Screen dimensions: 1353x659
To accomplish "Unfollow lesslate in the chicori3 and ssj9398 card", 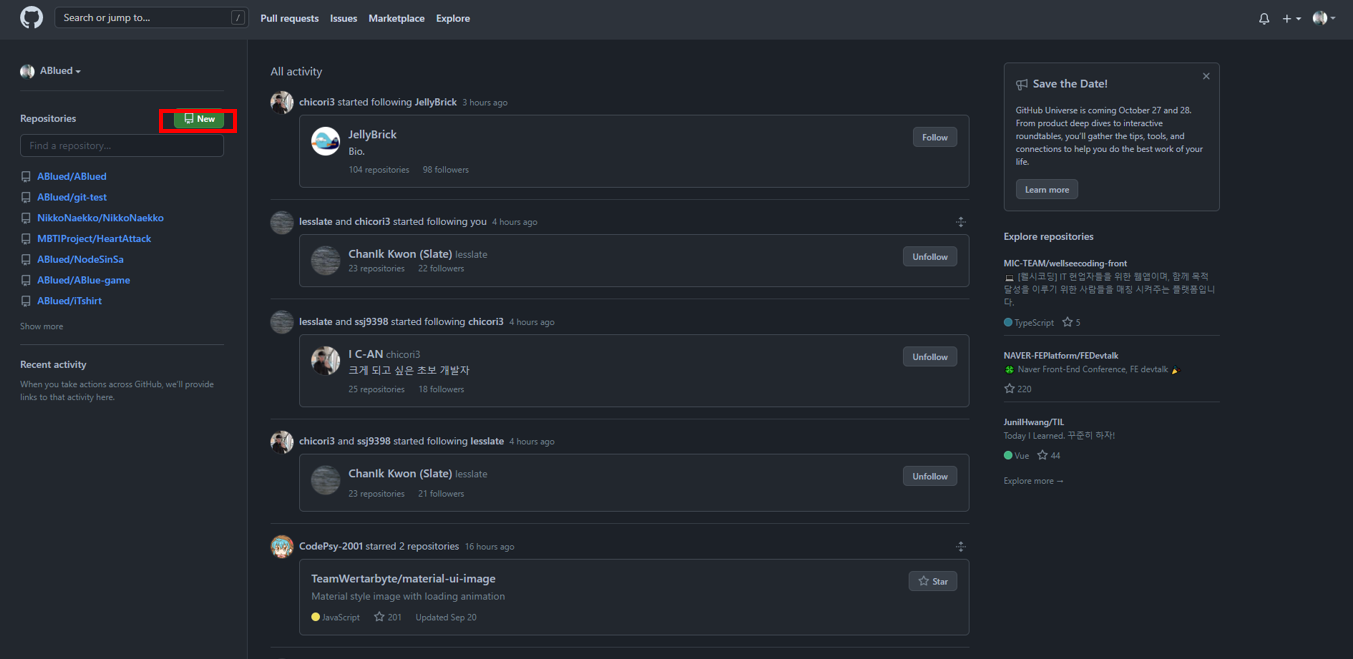I will (930, 476).
